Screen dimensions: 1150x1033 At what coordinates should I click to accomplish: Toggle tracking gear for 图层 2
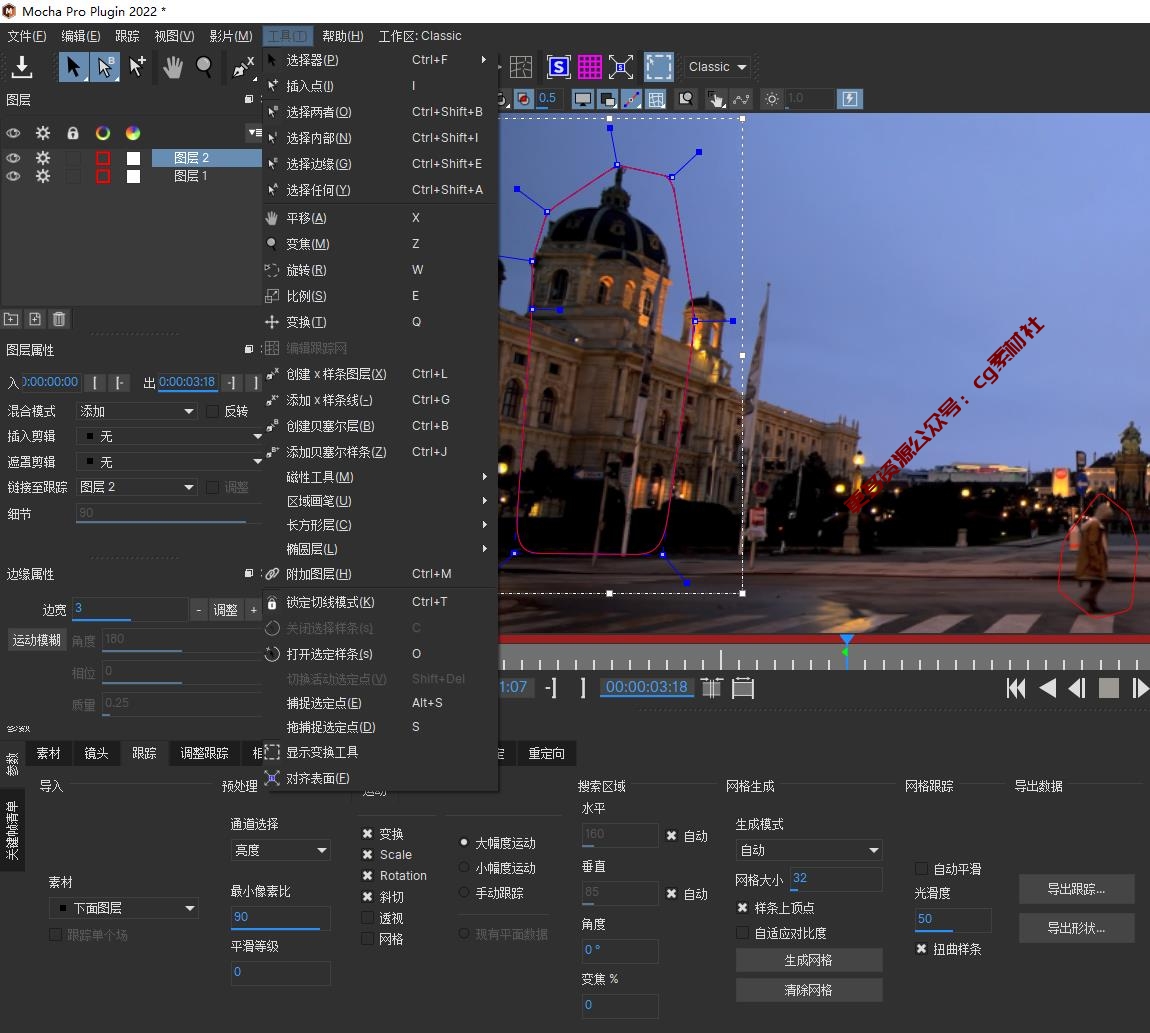click(43, 158)
